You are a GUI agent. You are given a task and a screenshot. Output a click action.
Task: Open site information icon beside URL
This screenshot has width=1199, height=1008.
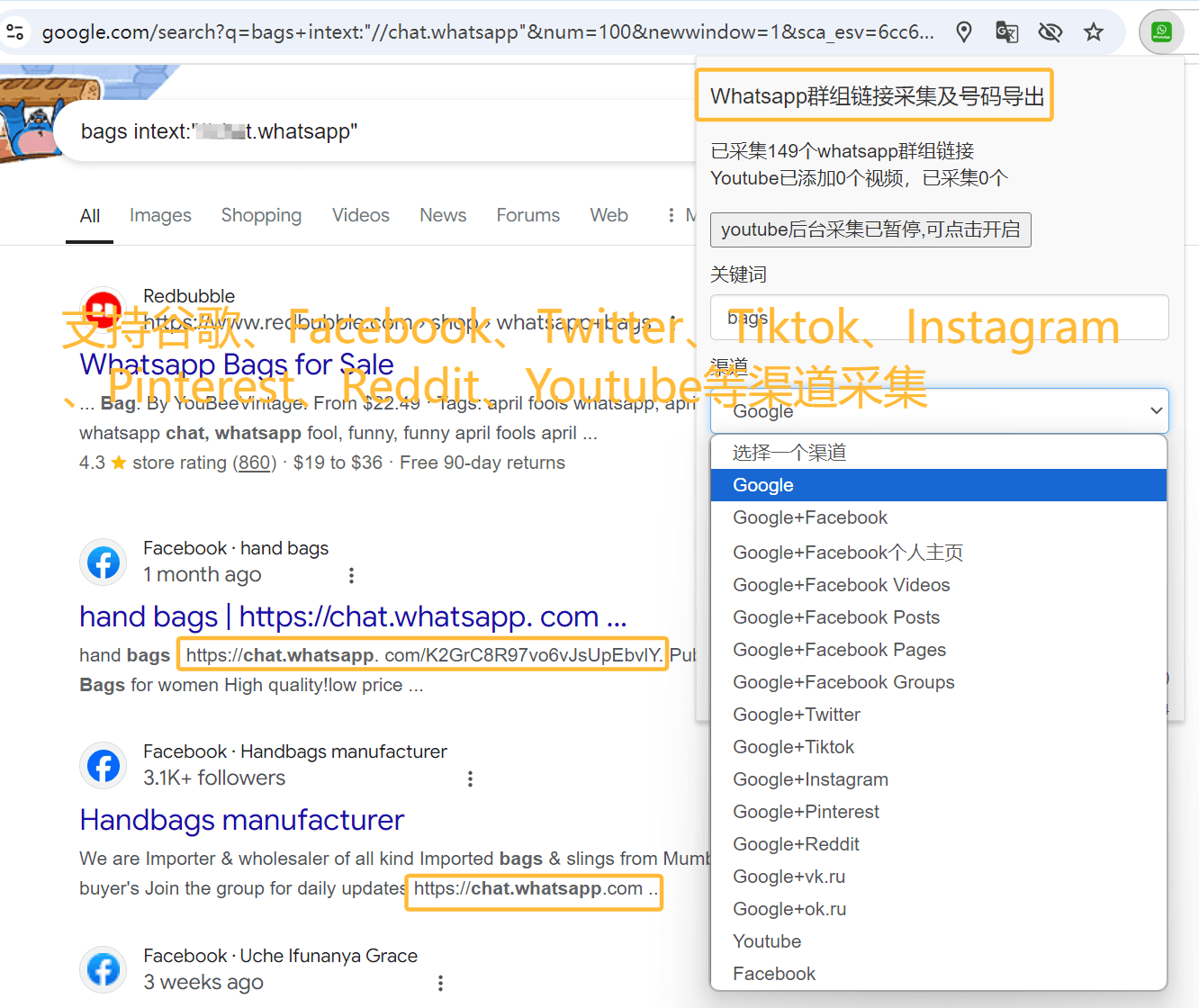[x=15, y=32]
